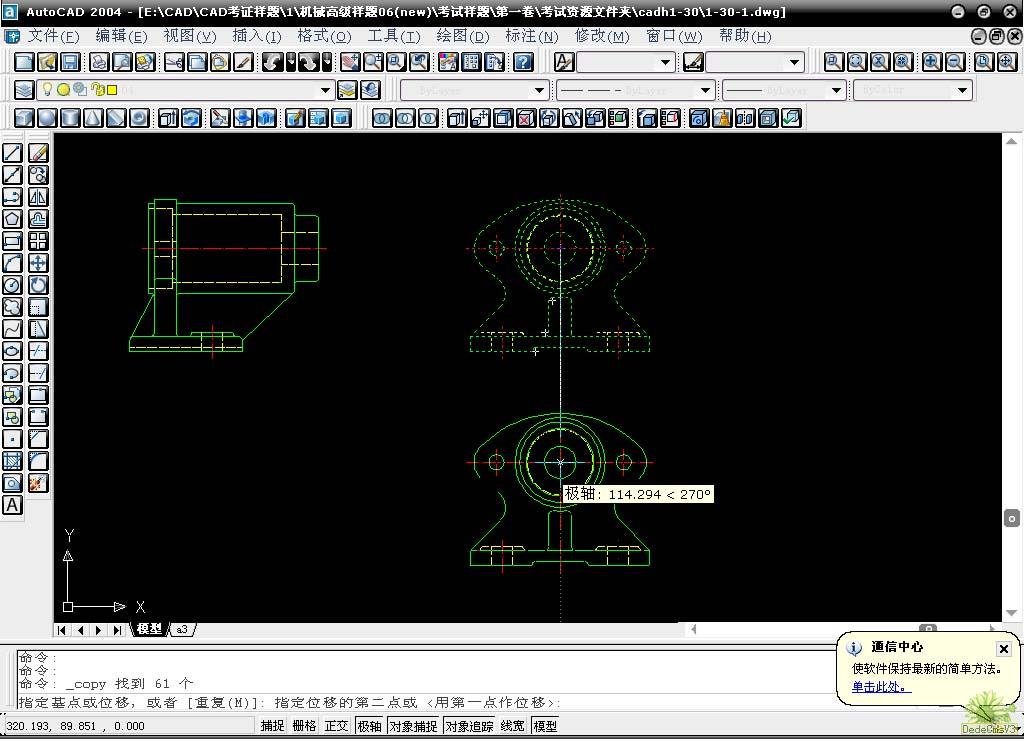
Task: Select the Polygon draw tool
Action: (12, 219)
